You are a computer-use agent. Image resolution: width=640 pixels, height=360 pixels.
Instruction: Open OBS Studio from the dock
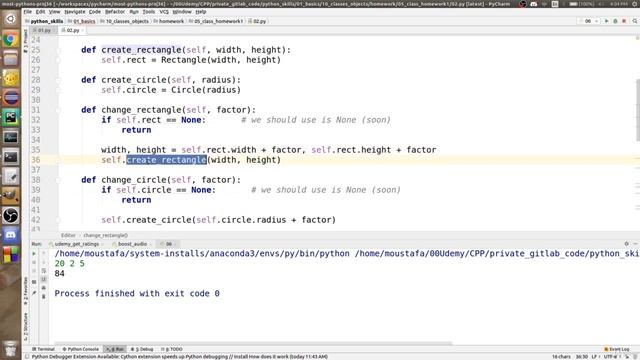11,216
